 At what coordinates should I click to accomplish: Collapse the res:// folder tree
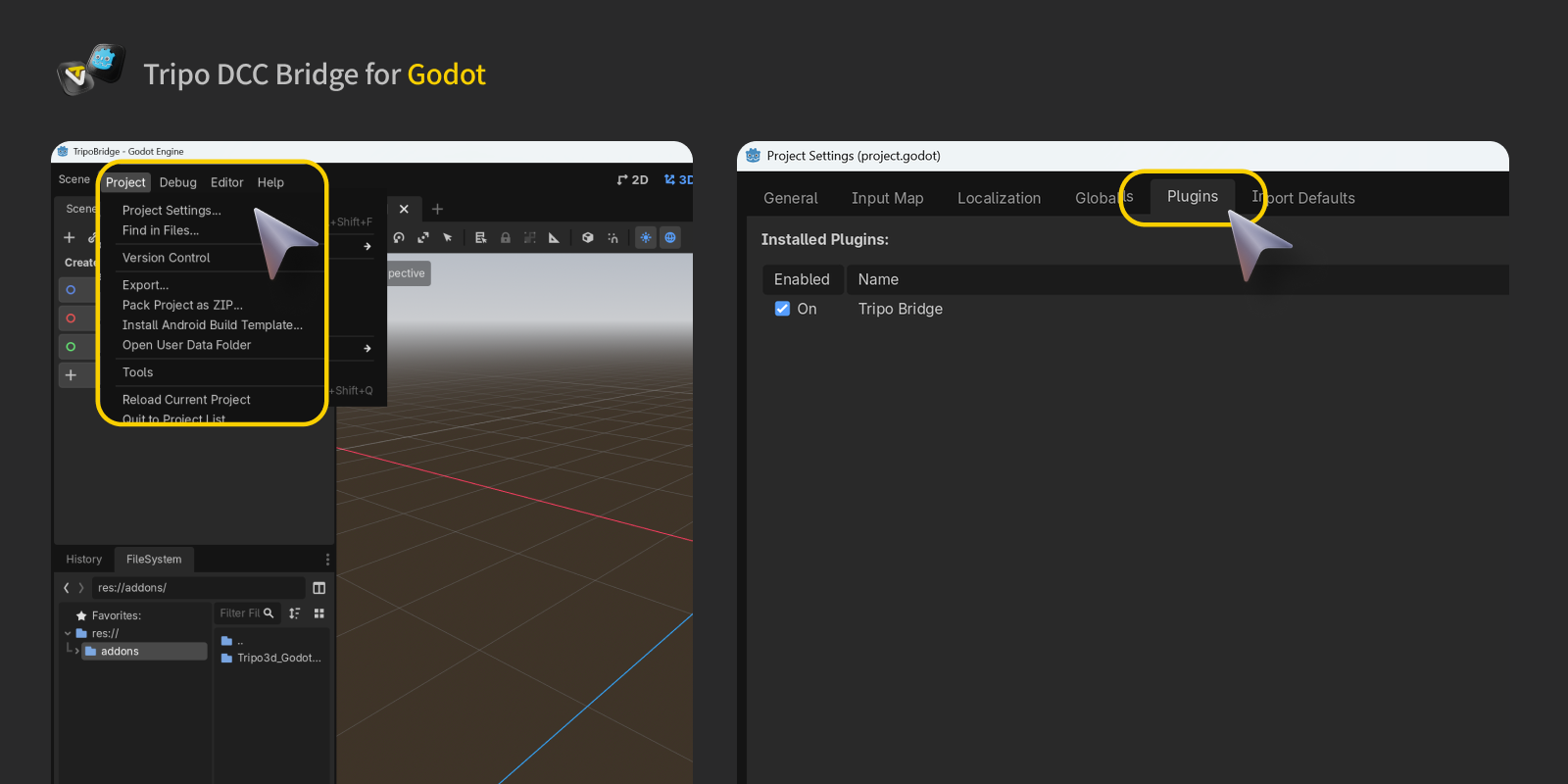click(x=68, y=633)
